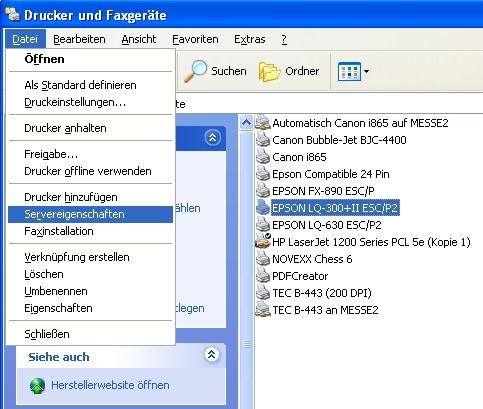Open the Ansicht menu
Image resolution: width=483 pixels, height=409 pixels.
[139, 39]
